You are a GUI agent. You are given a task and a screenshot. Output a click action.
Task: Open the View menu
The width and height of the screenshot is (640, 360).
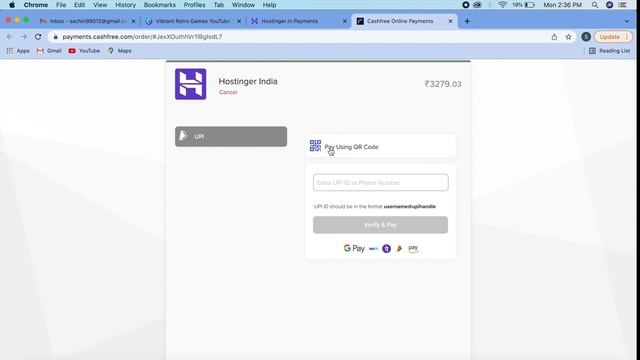pos(100,5)
